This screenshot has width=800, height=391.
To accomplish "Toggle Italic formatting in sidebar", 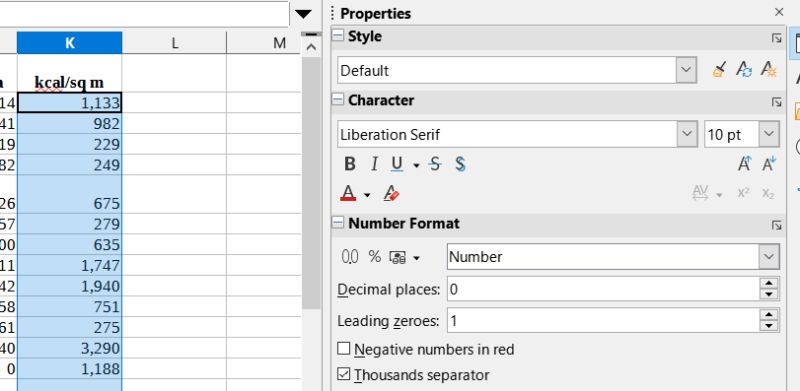I will click(x=374, y=164).
